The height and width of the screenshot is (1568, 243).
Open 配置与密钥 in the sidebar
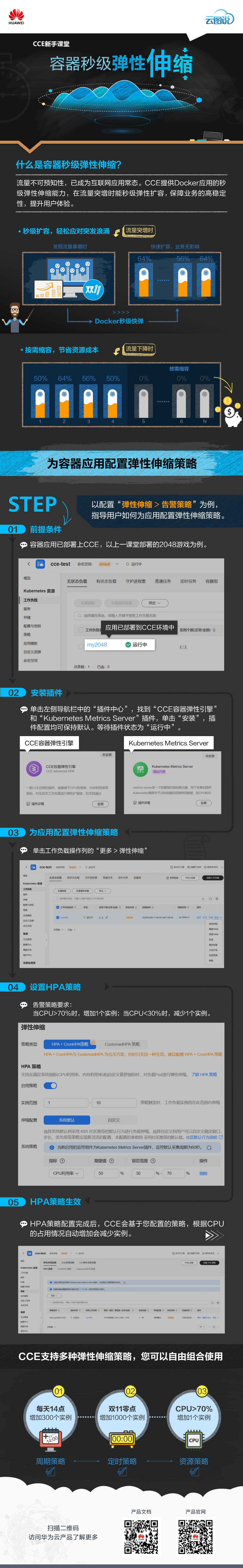coord(32,626)
